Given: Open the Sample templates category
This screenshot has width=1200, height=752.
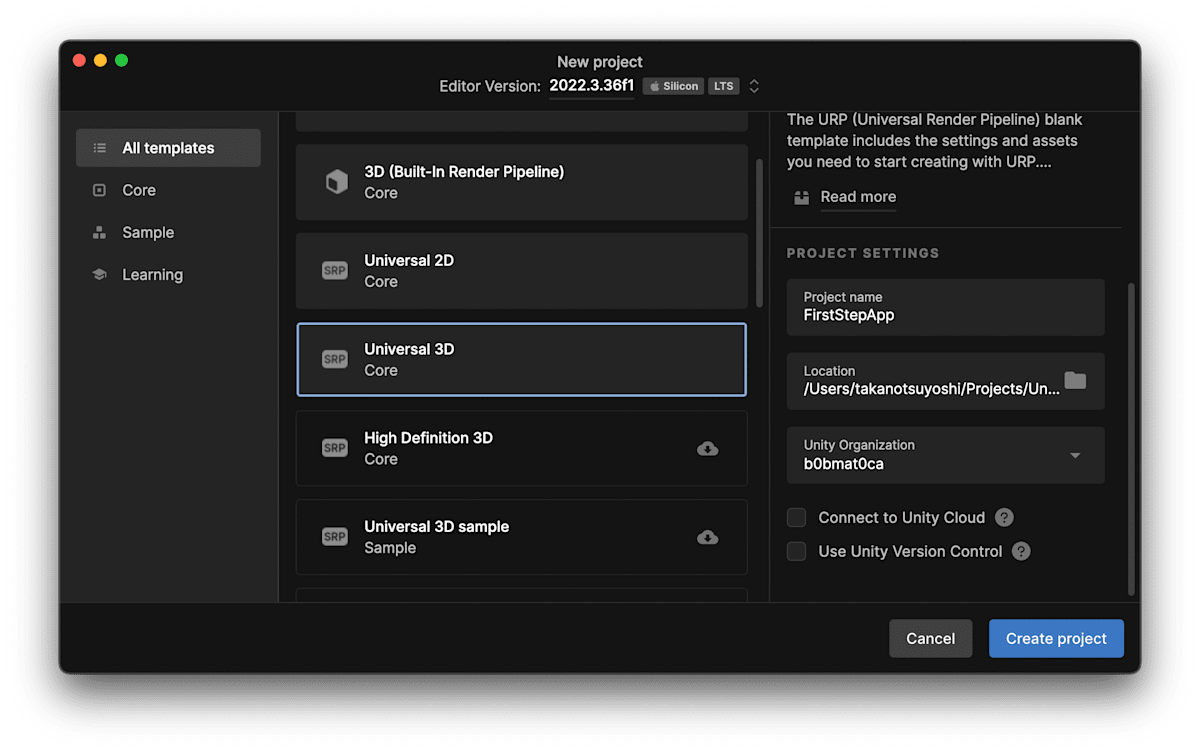Looking at the screenshot, I should coord(168,232).
